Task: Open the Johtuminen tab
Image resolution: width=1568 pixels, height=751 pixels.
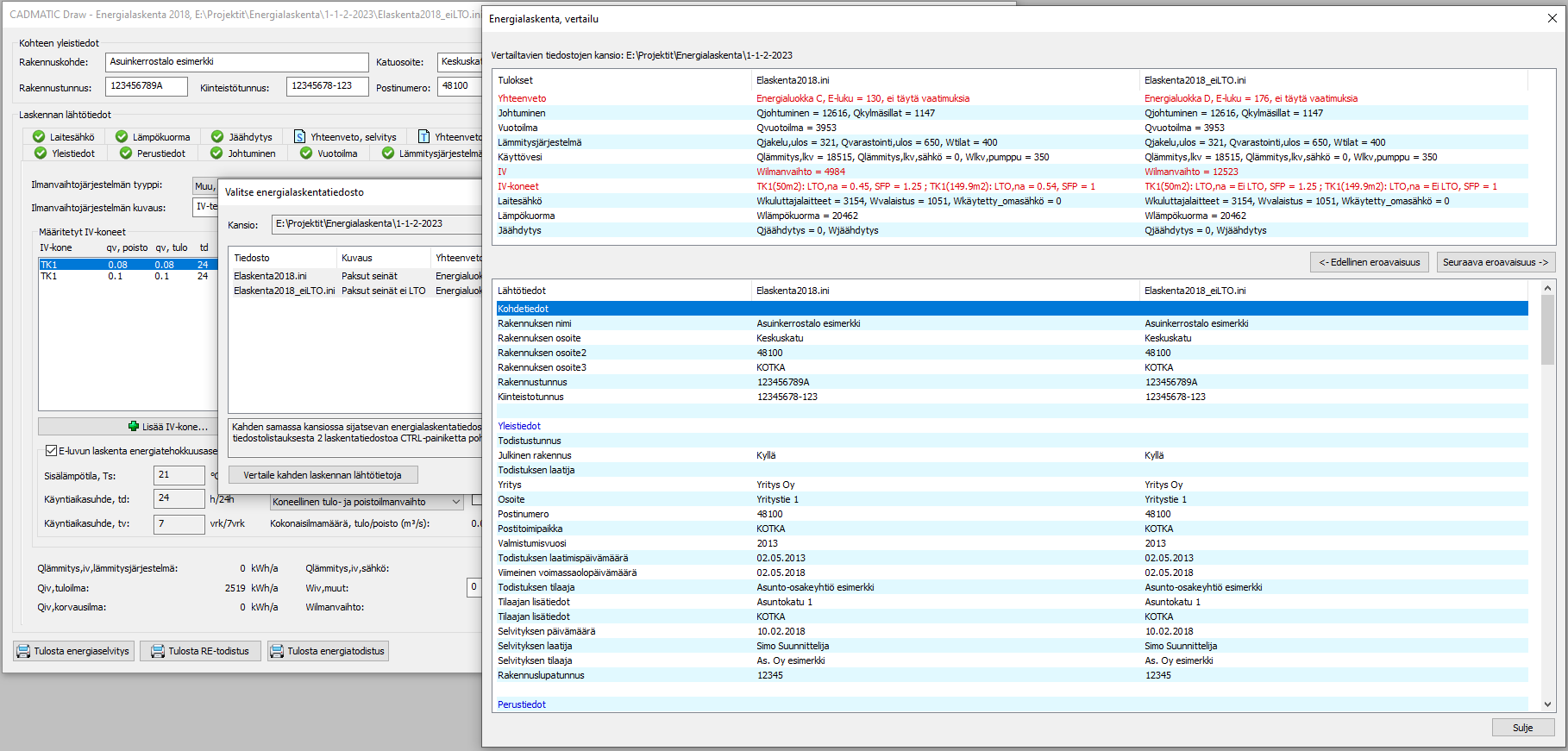Action: [x=251, y=153]
